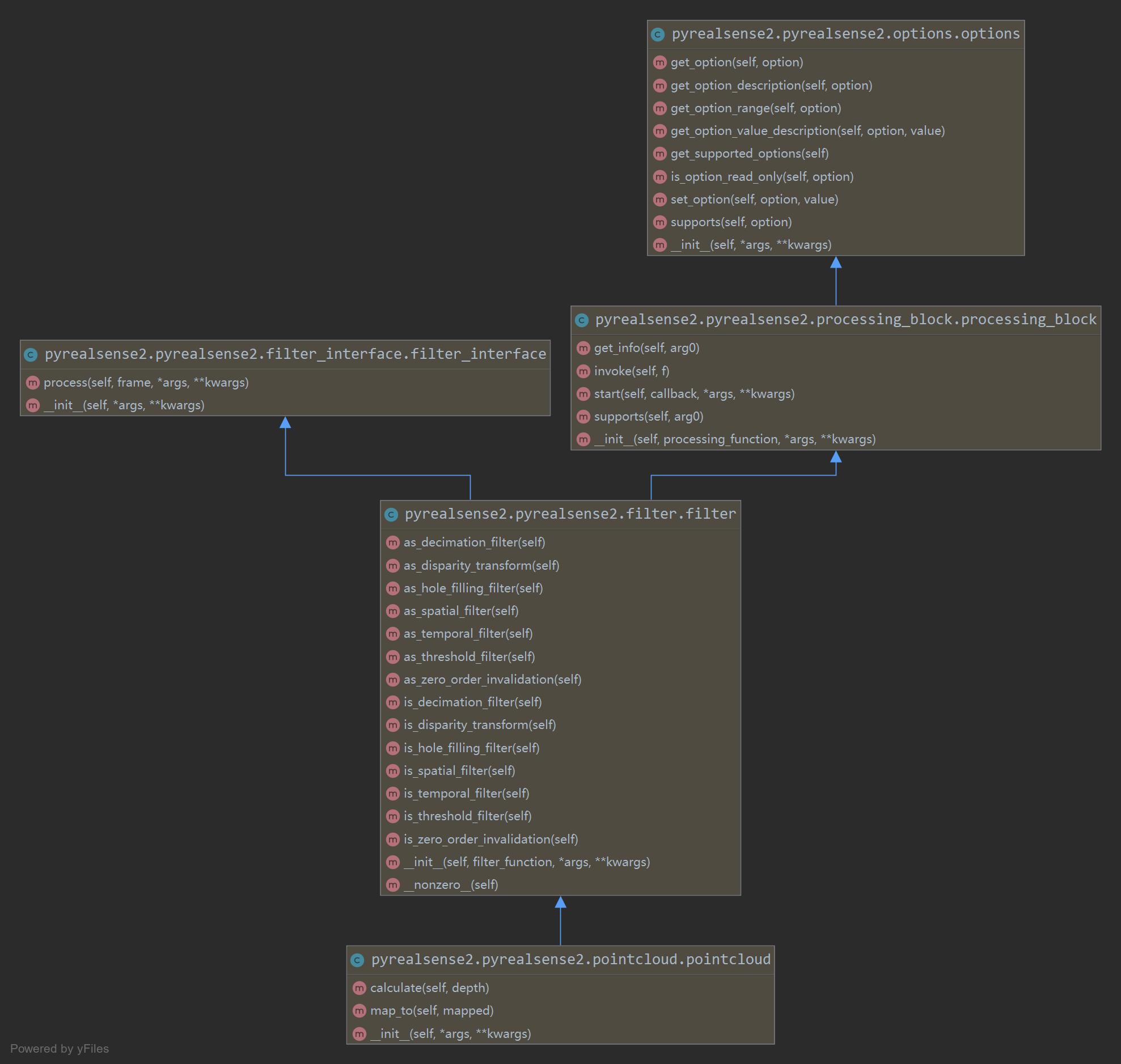Viewport: 1121px width, 1064px height.
Task: Click the is_spatial_filter(self) method
Action: coord(459,771)
